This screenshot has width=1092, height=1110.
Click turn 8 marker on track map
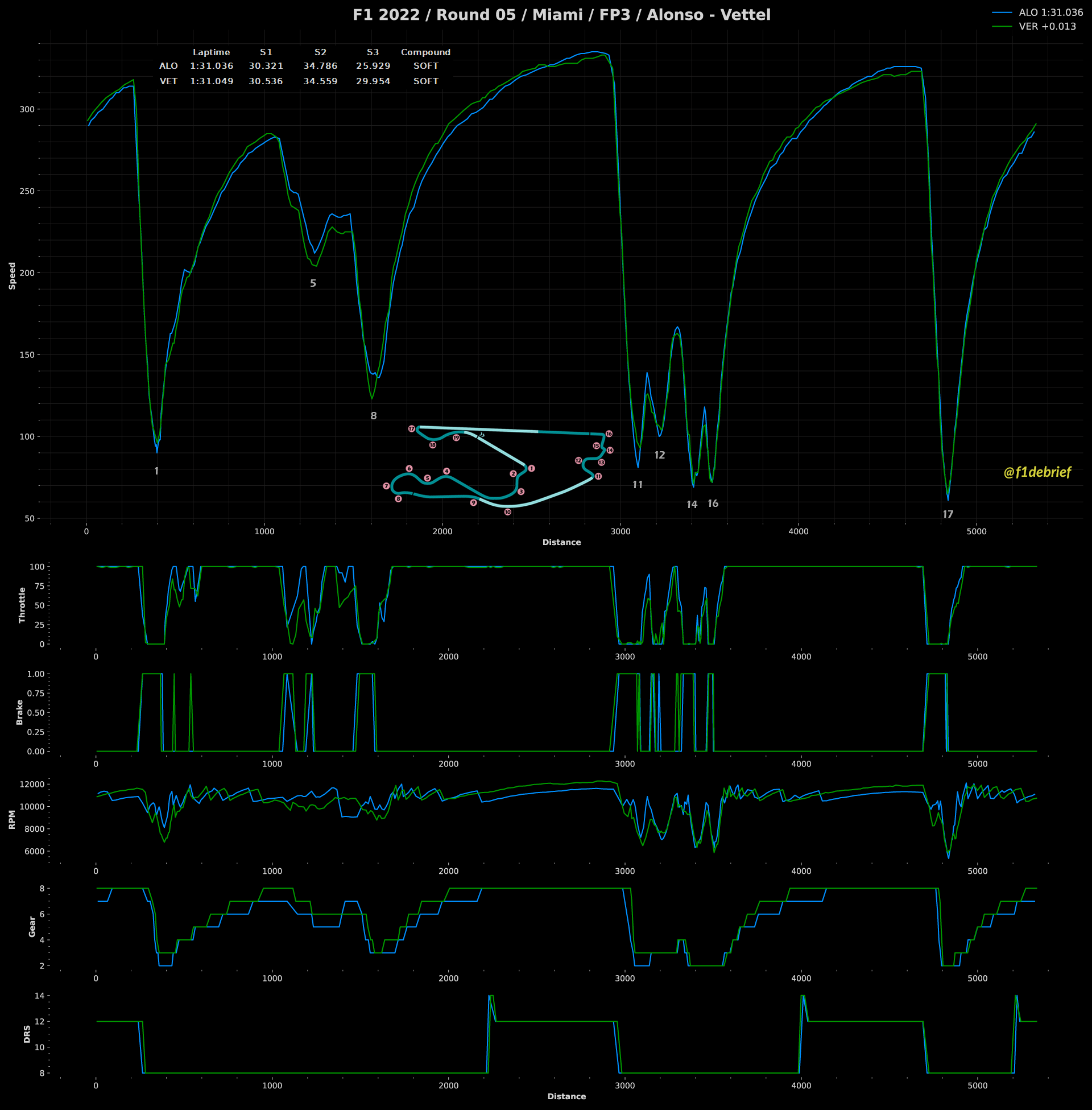click(398, 499)
